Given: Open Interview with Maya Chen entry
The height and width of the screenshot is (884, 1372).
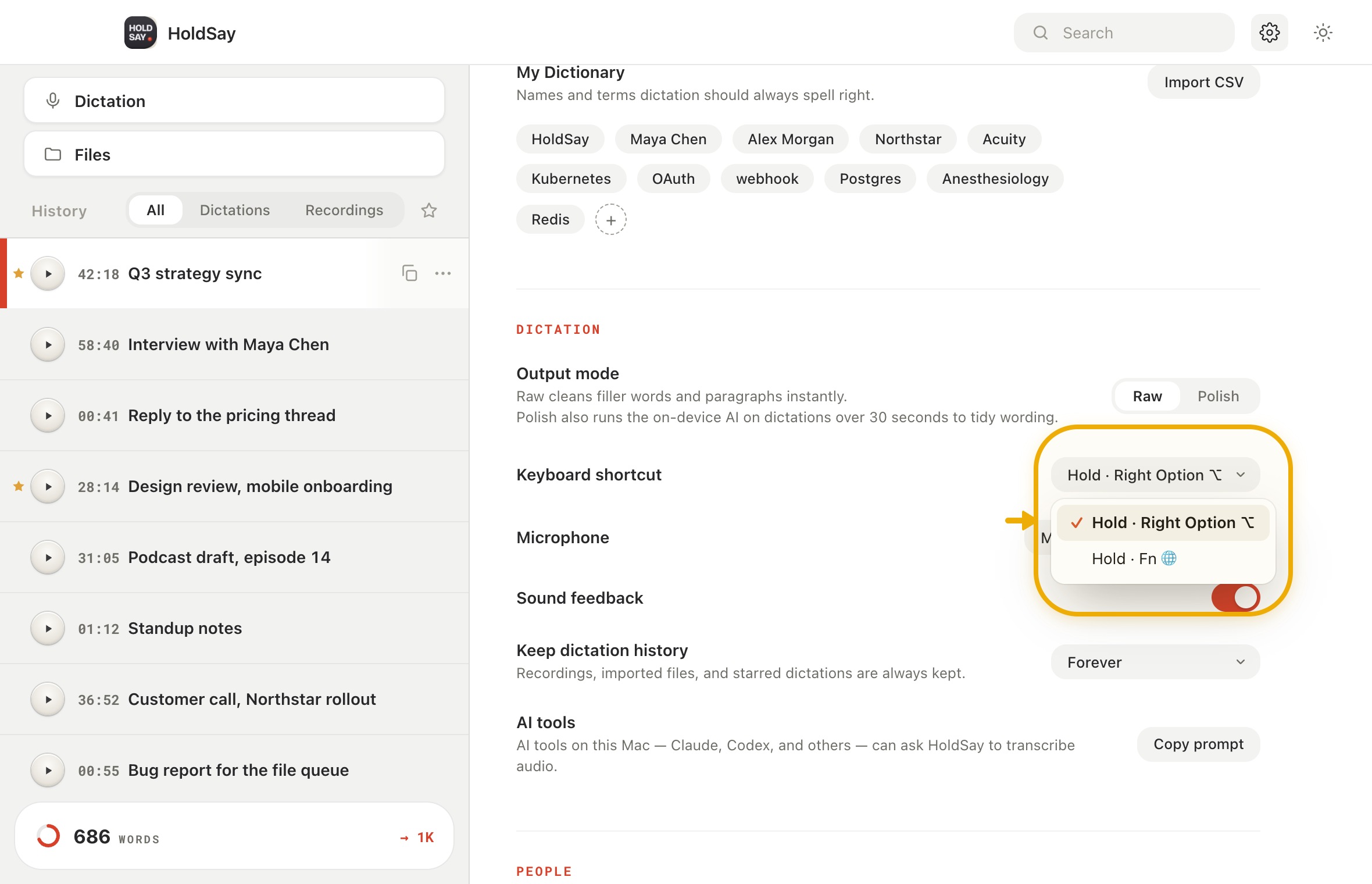Looking at the screenshot, I should [x=234, y=344].
